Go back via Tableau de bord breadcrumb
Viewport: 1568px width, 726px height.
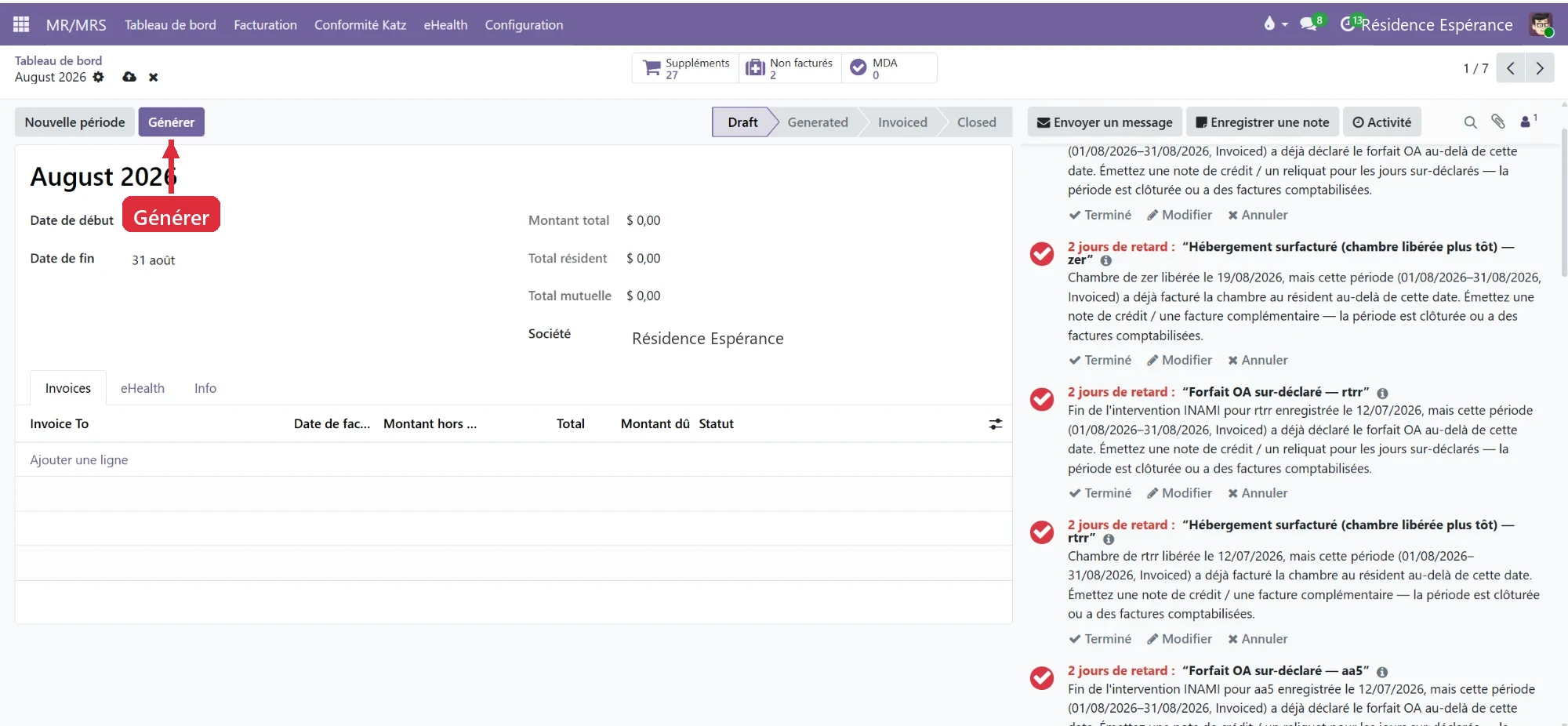click(58, 60)
